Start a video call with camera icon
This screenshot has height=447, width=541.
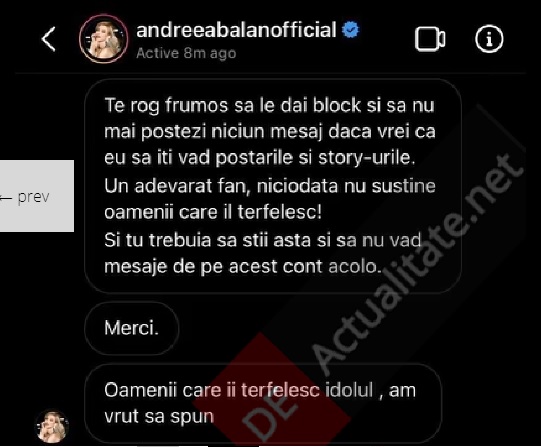pyautogui.click(x=430, y=39)
